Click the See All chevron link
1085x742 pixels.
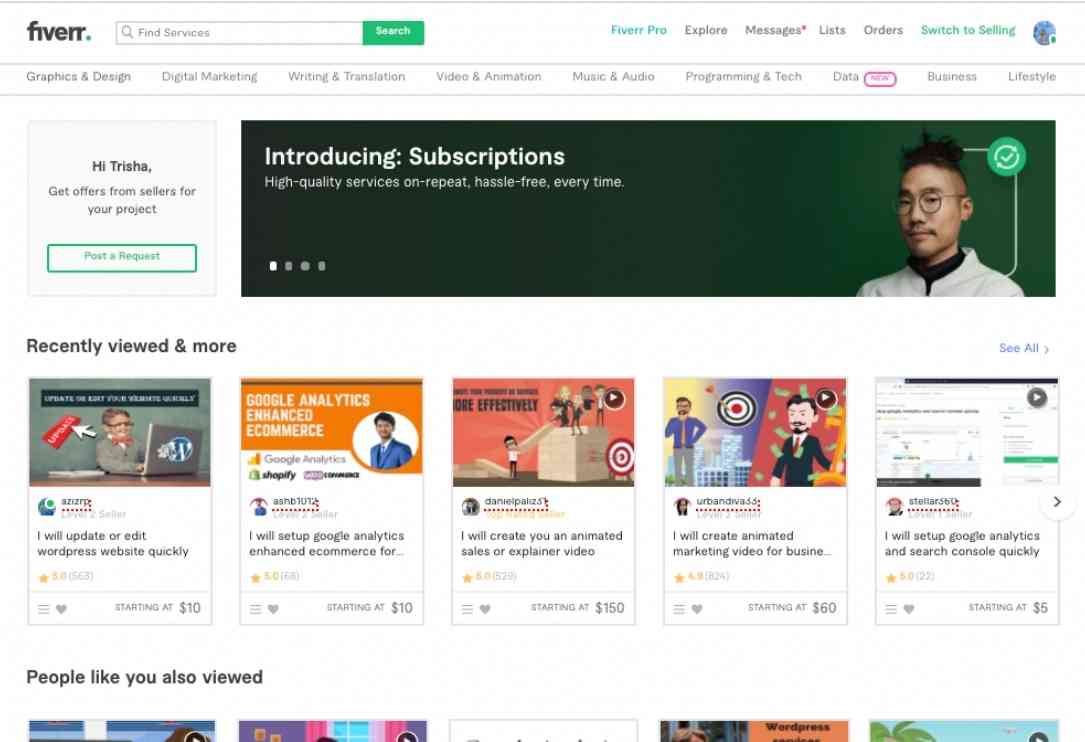(1024, 348)
